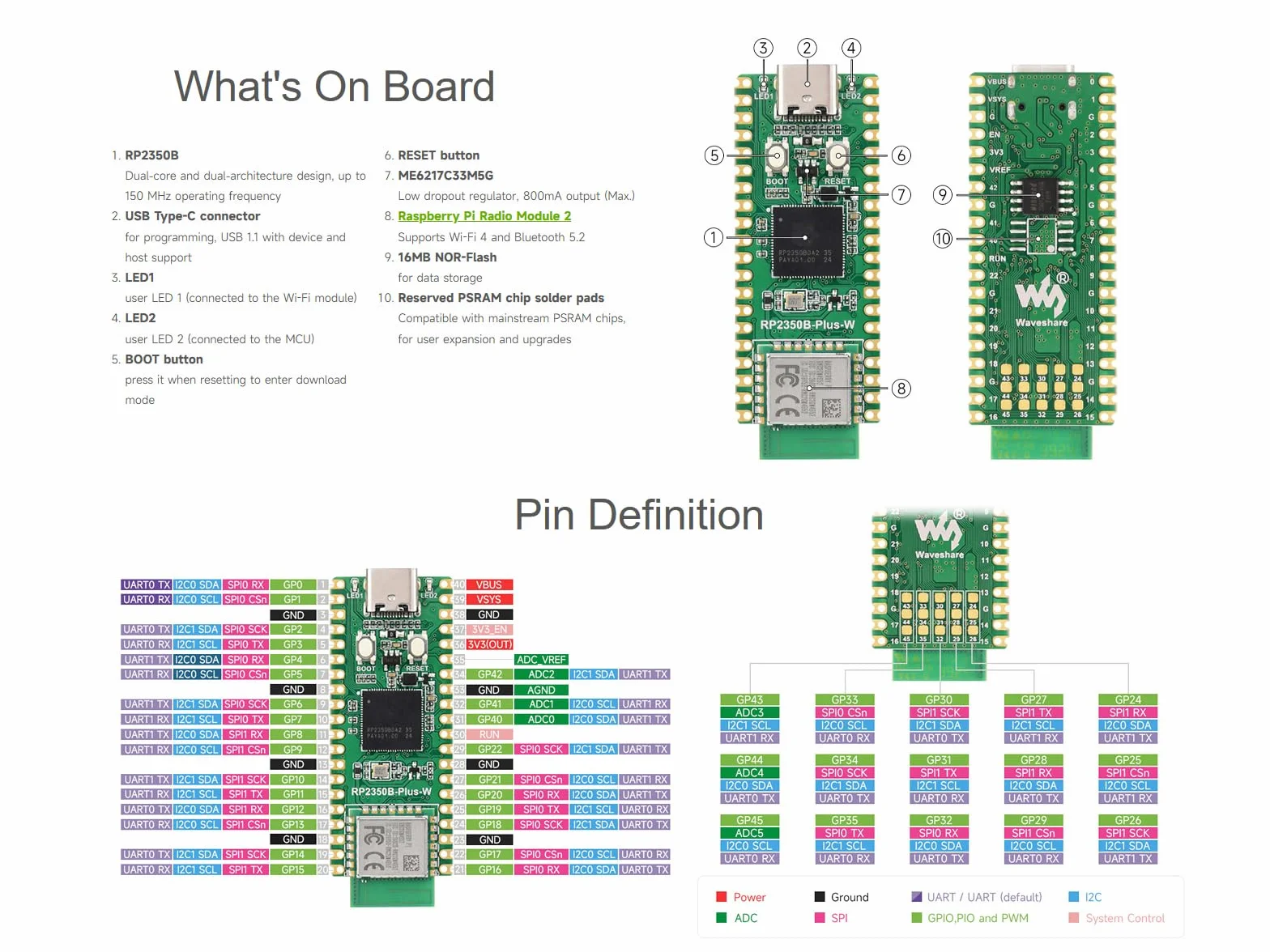Click the "AGND" pin label
Viewport: 1270px width, 952px height.
click(x=541, y=690)
